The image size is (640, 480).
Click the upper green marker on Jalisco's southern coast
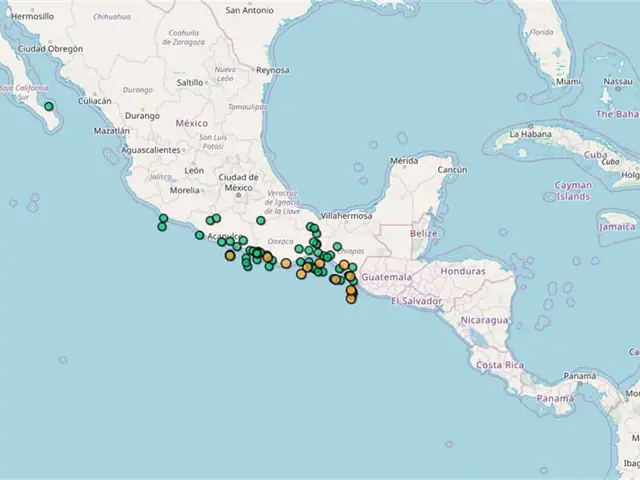[x=163, y=217]
